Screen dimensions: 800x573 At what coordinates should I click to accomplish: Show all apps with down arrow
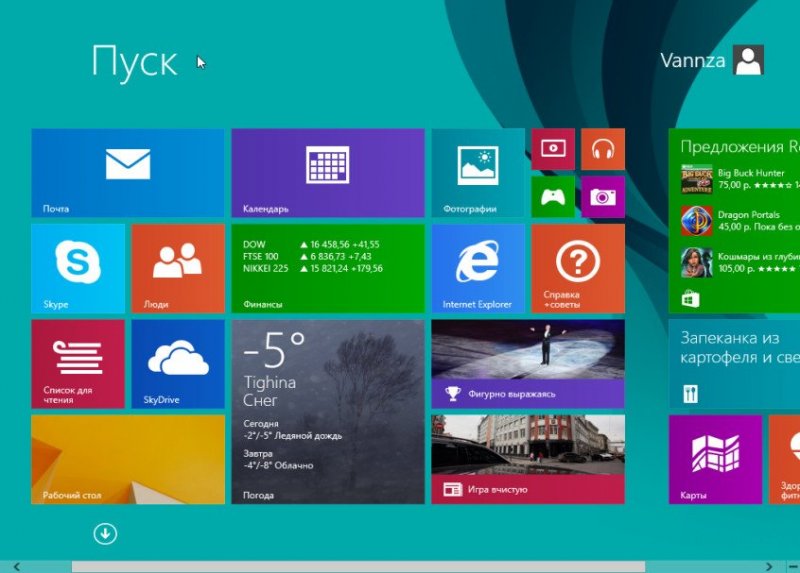click(105, 534)
